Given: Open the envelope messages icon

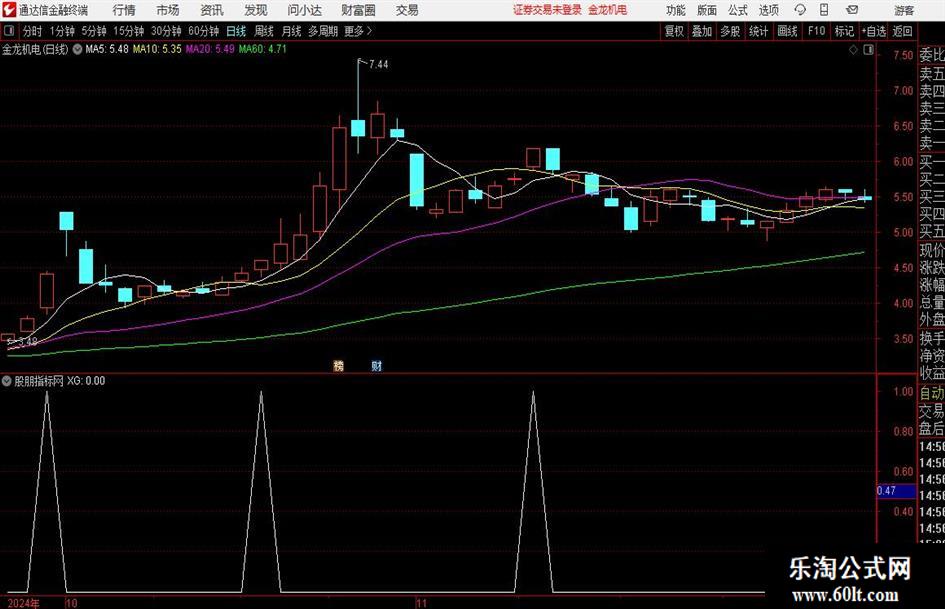Looking at the screenshot, I should point(852,10).
